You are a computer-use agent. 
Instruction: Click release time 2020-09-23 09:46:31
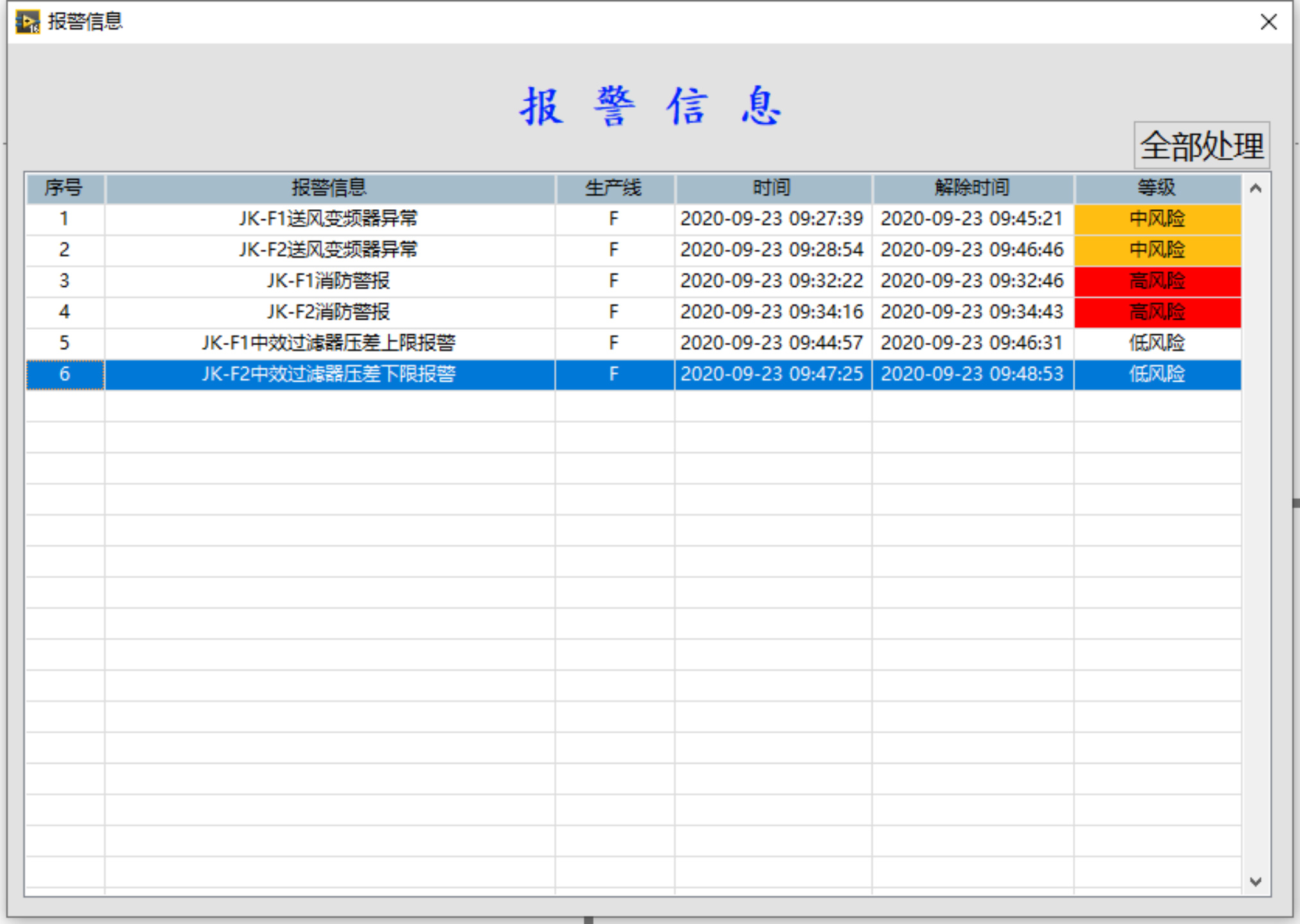(973, 343)
